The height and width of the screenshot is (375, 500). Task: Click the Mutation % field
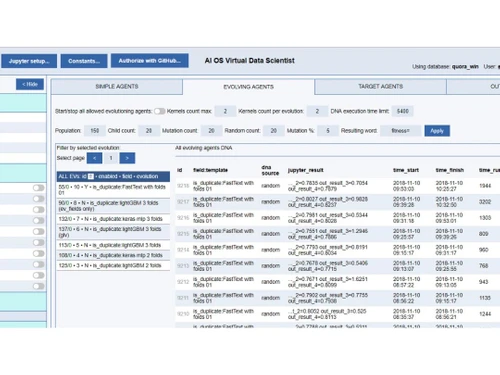pyautogui.click(x=328, y=131)
